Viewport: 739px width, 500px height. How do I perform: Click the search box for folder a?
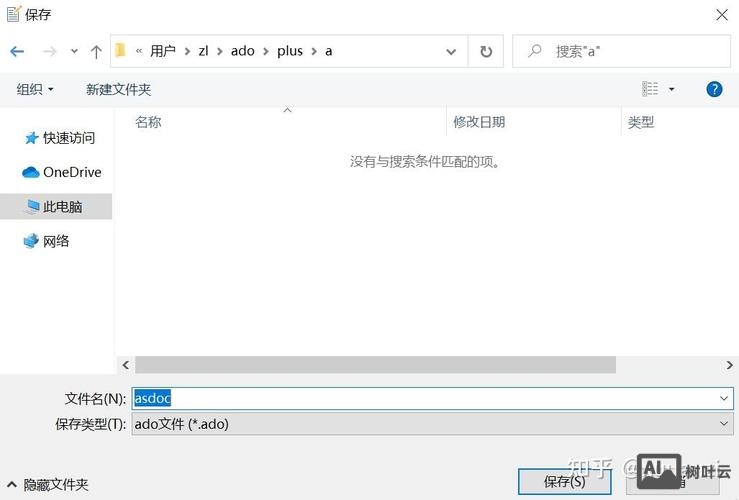[622, 51]
